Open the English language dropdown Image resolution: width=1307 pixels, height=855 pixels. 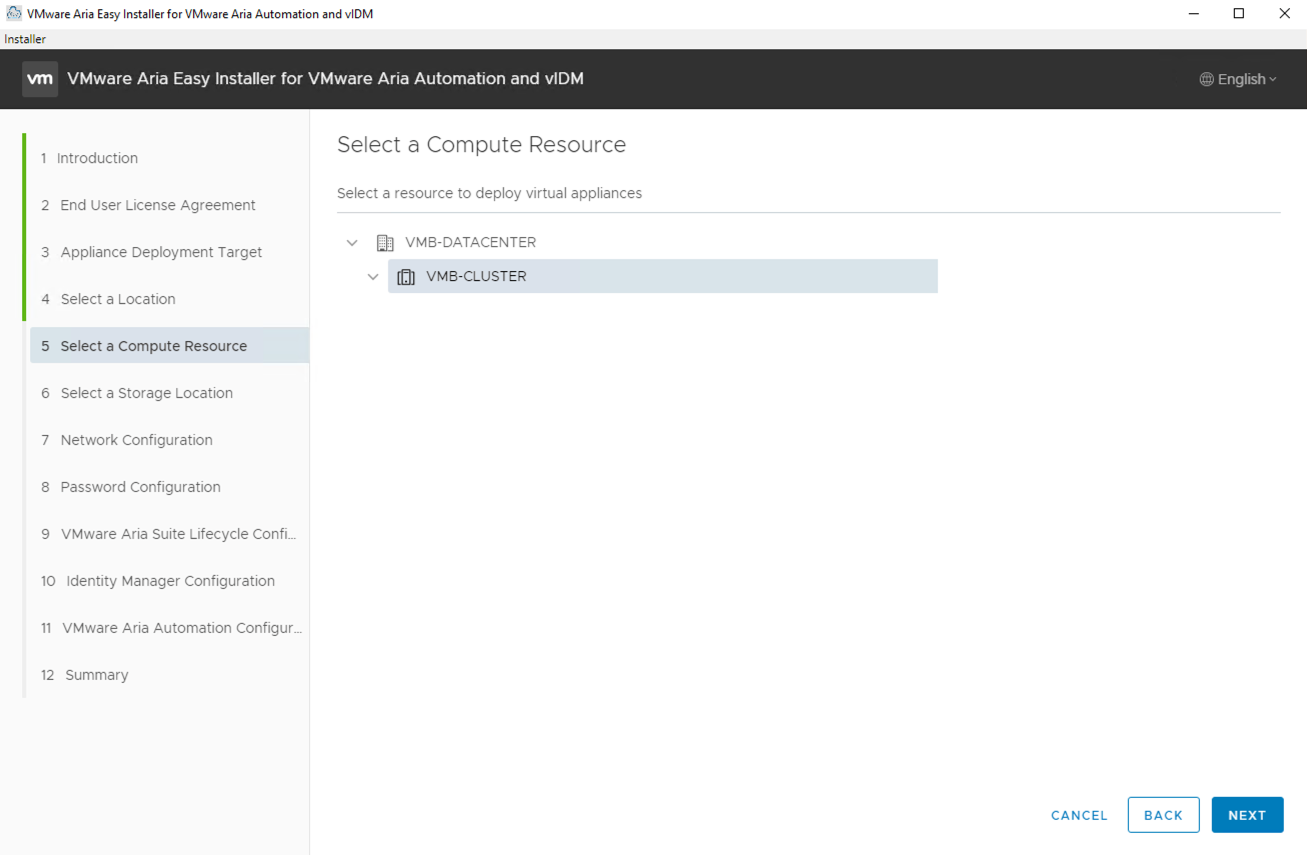click(1238, 79)
